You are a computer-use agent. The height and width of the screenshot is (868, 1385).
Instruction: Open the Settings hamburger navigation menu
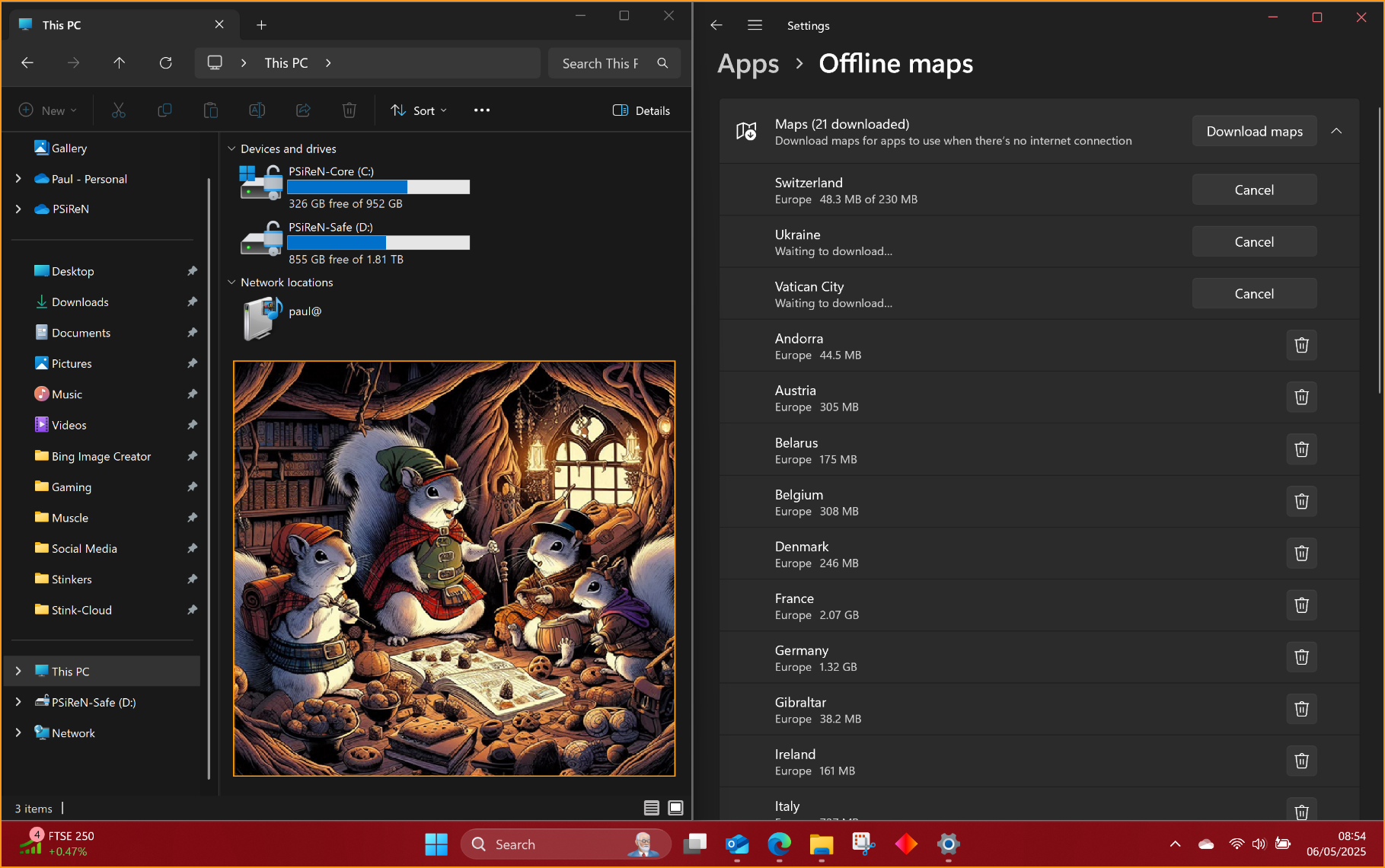(755, 25)
